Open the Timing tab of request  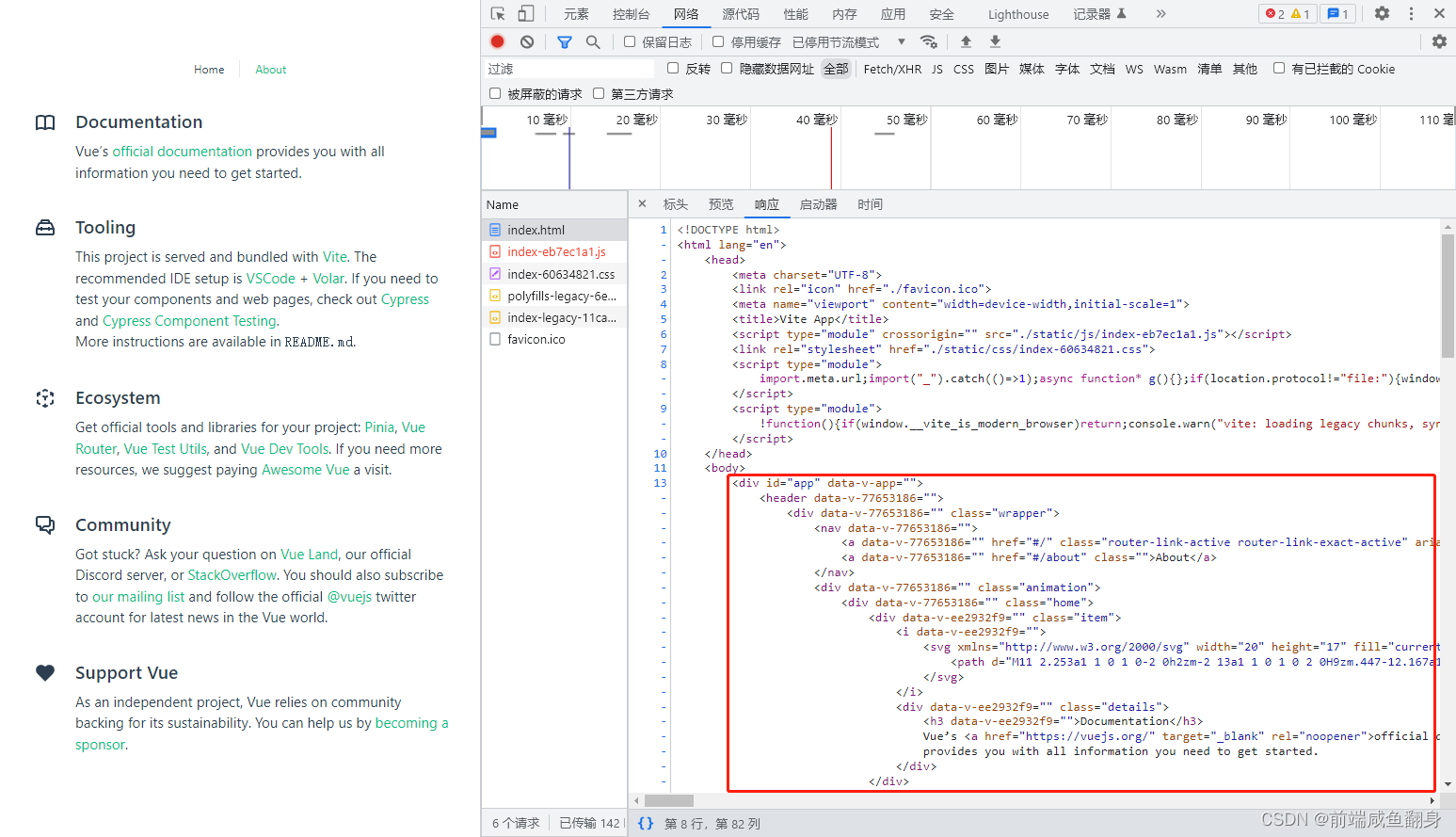(x=870, y=204)
